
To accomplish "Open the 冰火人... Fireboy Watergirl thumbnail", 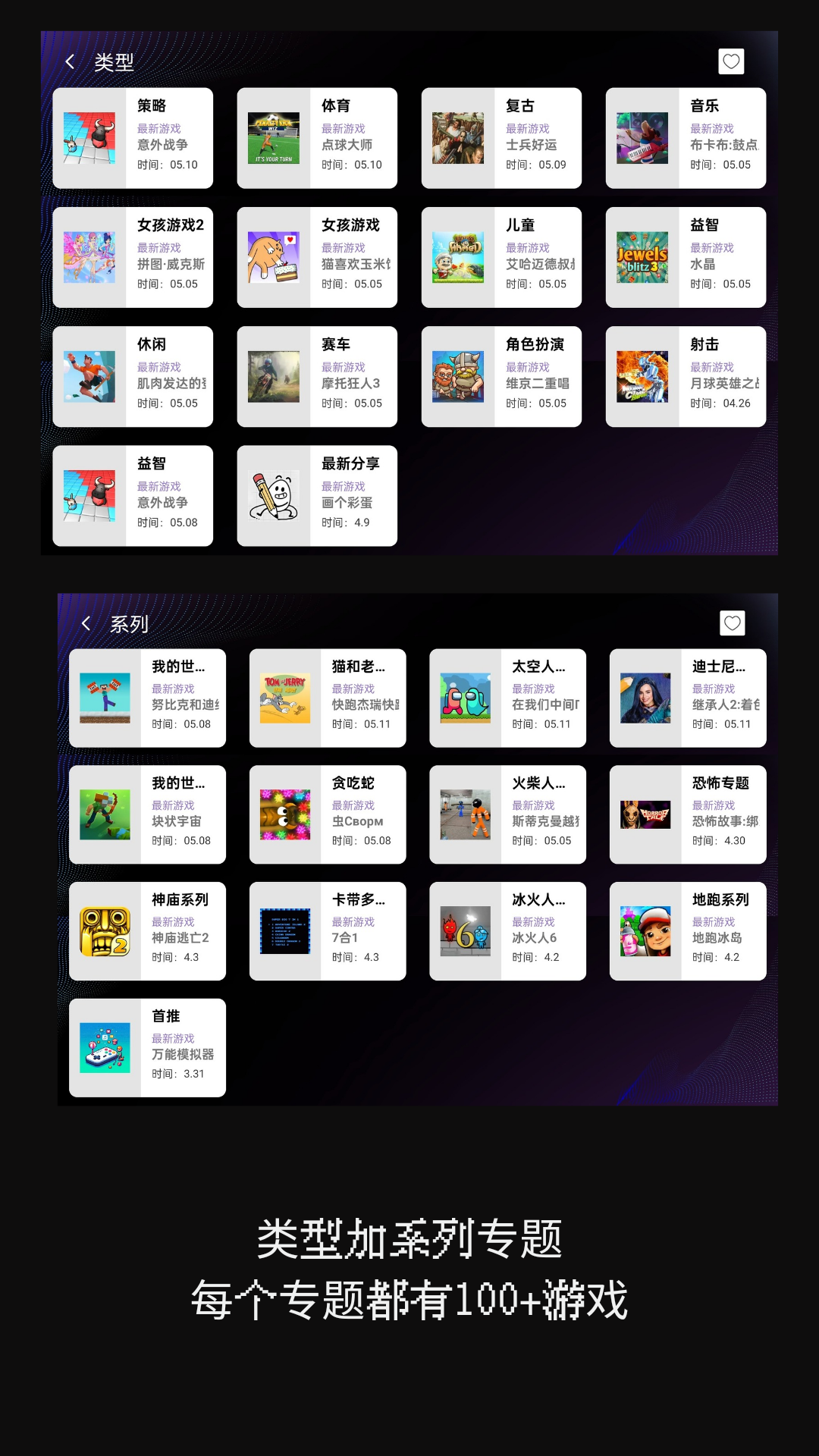I will click(466, 931).
